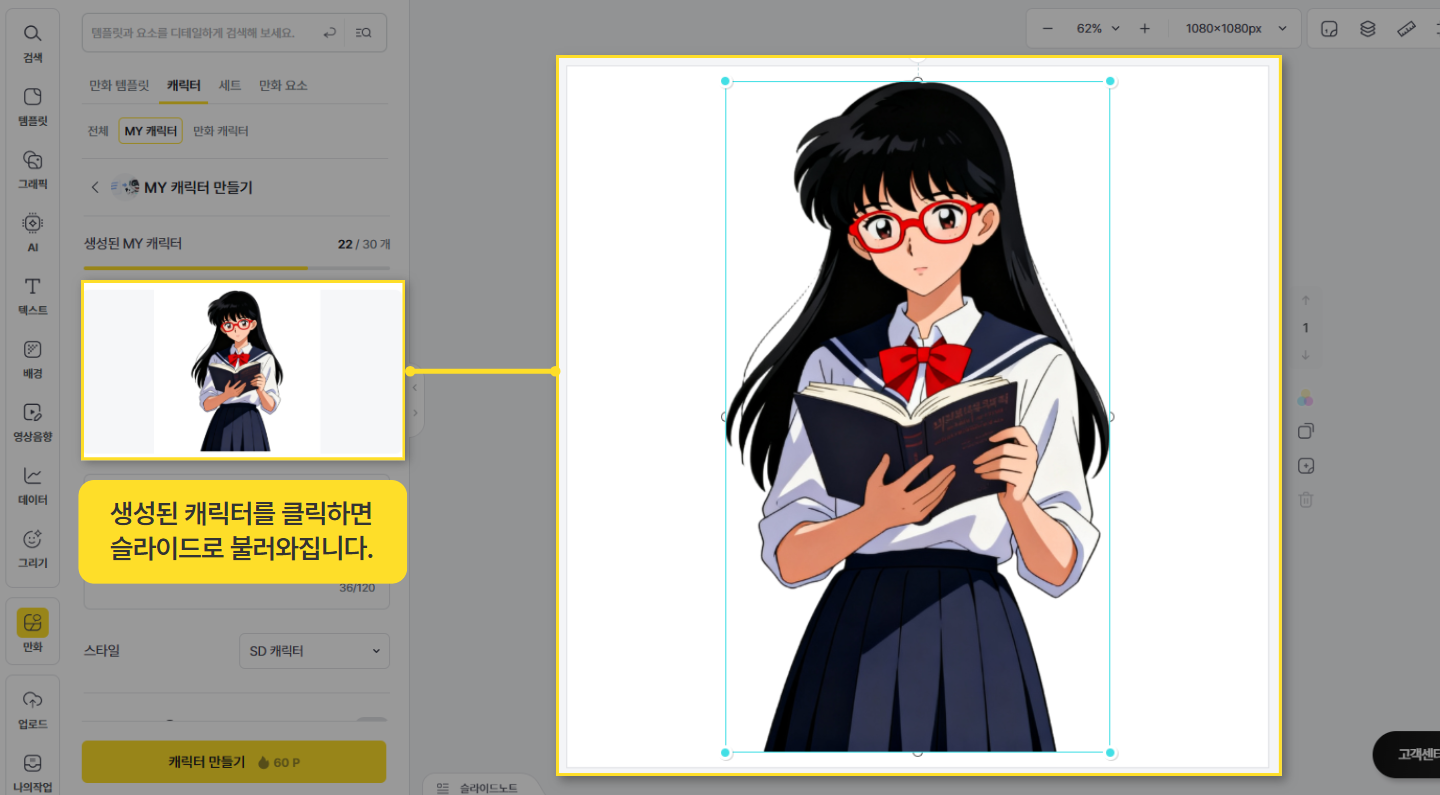Select the 만화 캐릭터 filter chip
Screen dimensions: 1440x795
221,131
